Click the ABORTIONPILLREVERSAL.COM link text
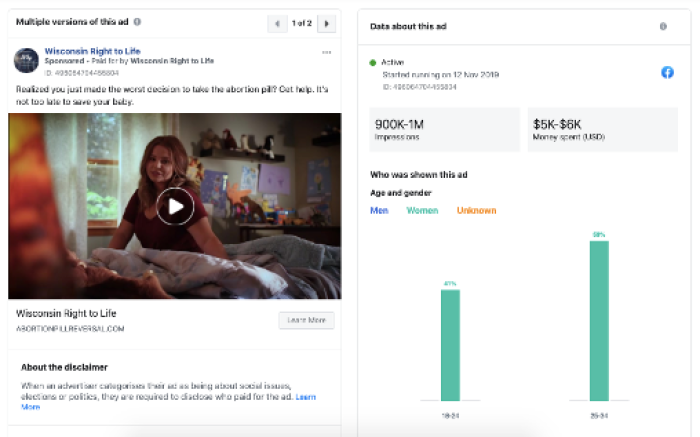Viewport: 700px width, 437px height. [70, 328]
